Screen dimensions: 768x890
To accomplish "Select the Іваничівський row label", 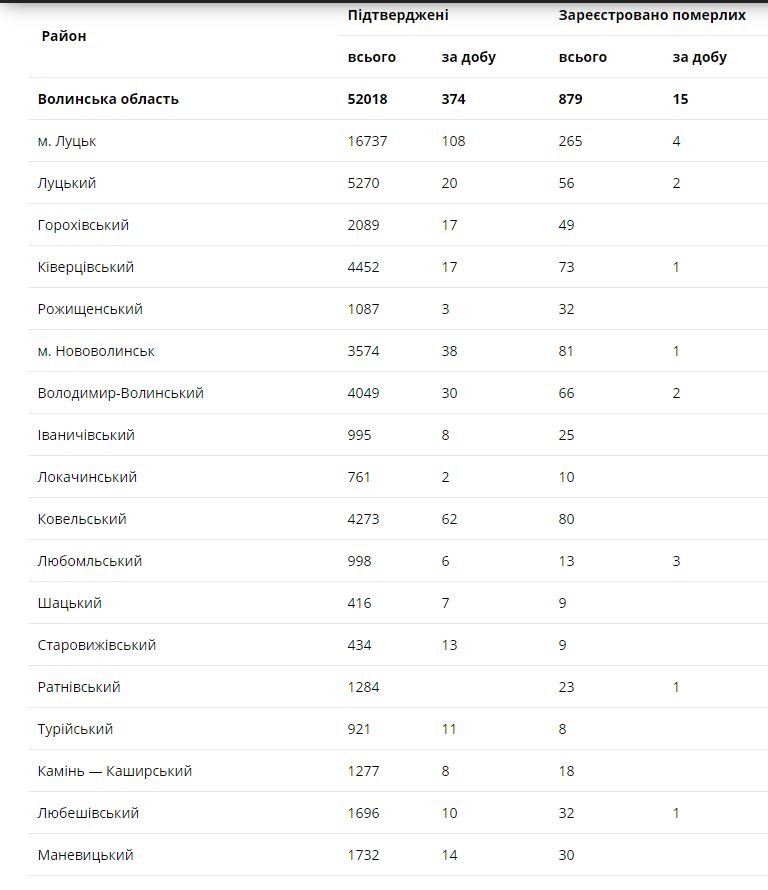I will (86, 435).
